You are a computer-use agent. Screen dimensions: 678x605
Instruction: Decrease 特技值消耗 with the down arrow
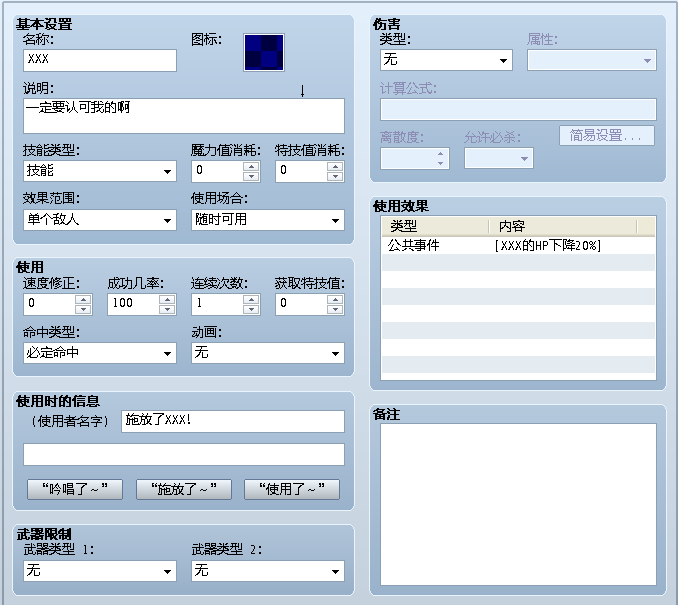pyautogui.click(x=335, y=176)
